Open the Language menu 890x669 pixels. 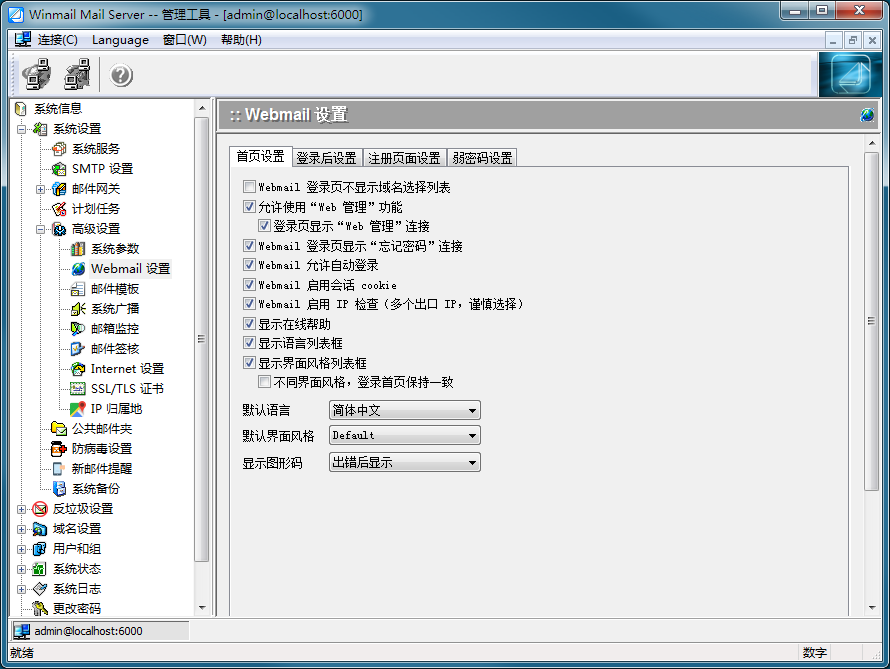point(120,39)
